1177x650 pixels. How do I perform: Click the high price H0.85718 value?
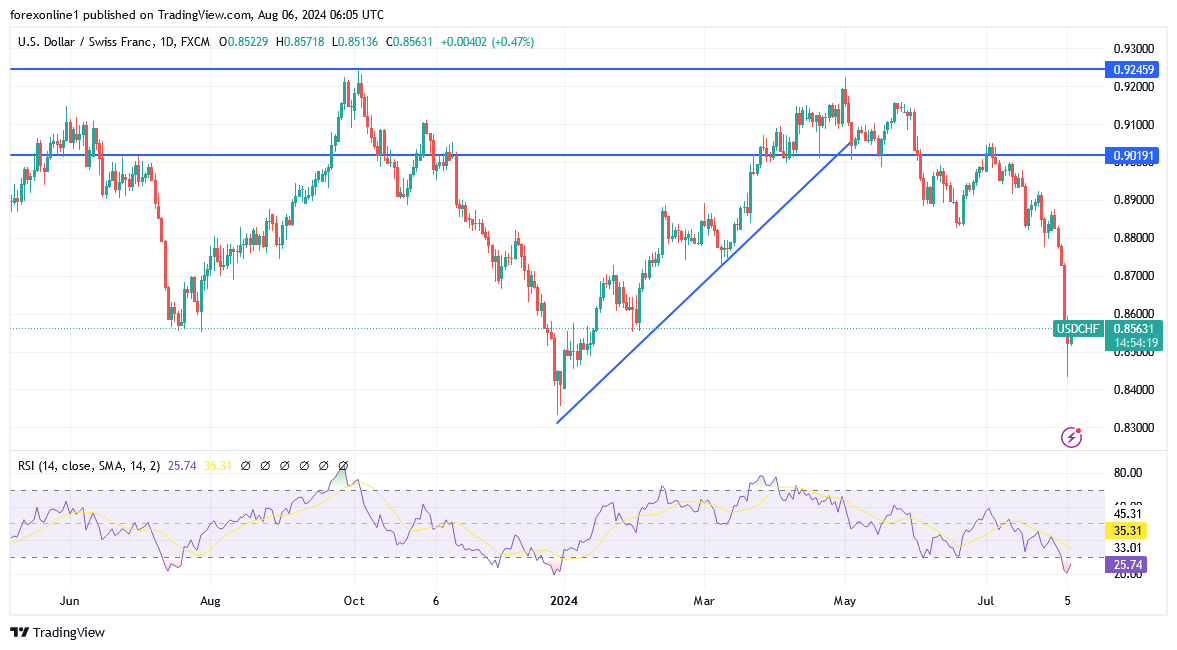pyautogui.click(x=300, y=42)
